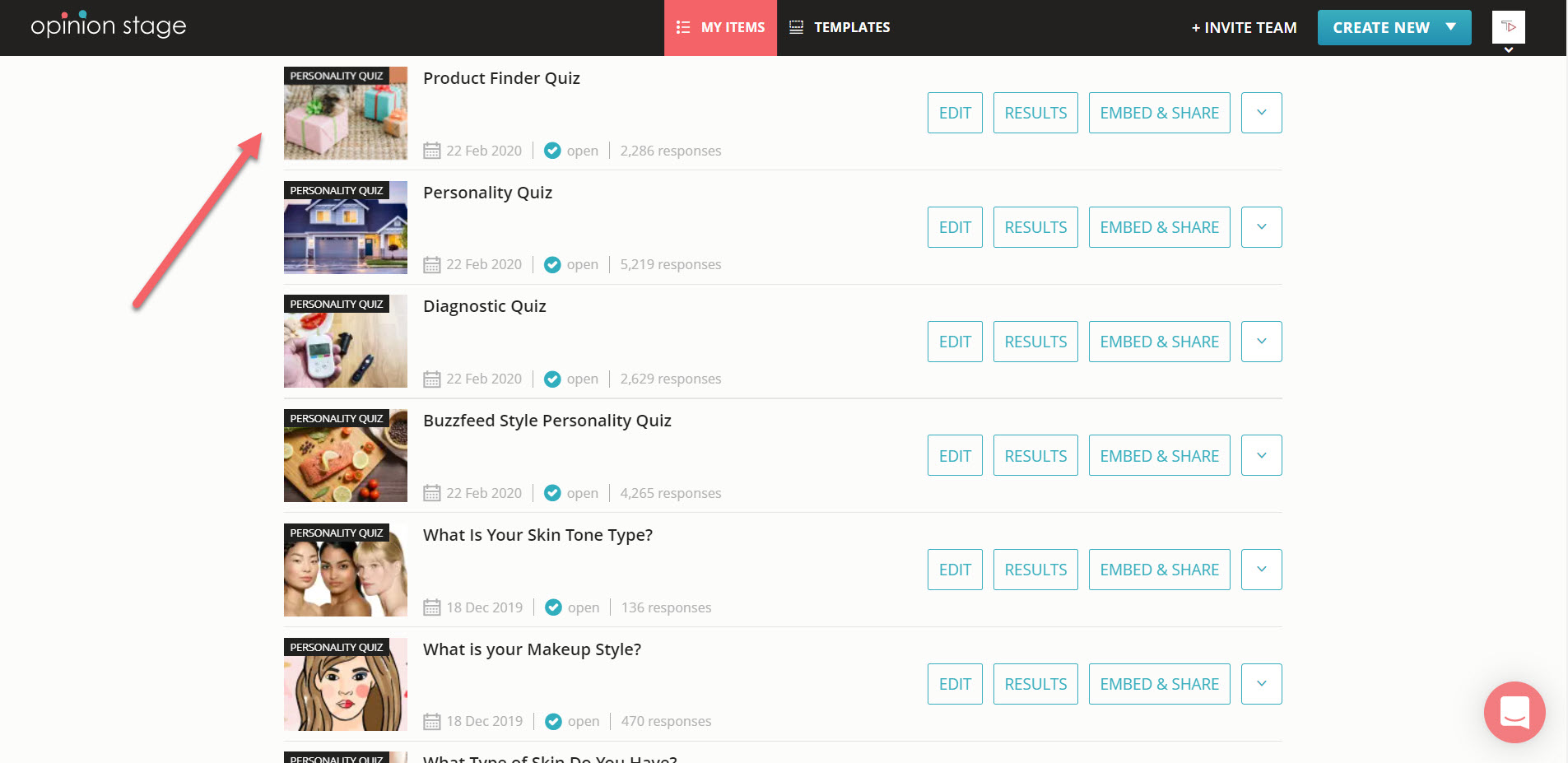Screen dimensions: 1568x763
Task: Expand more options for Buzzfeed Style Personality Quiz
Action: pos(1262,455)
